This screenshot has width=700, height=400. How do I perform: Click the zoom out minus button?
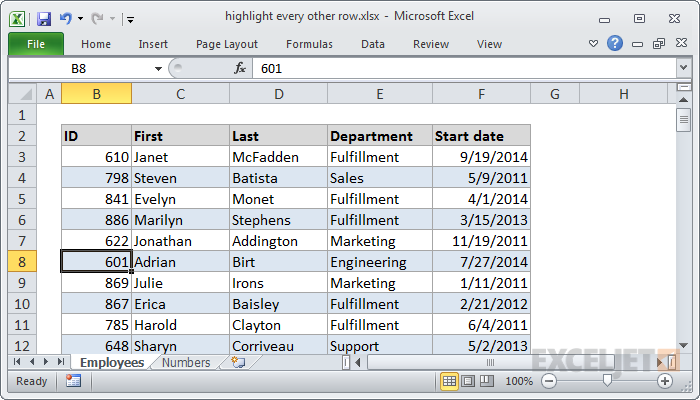pyautogui.click(x=549, y=381)
